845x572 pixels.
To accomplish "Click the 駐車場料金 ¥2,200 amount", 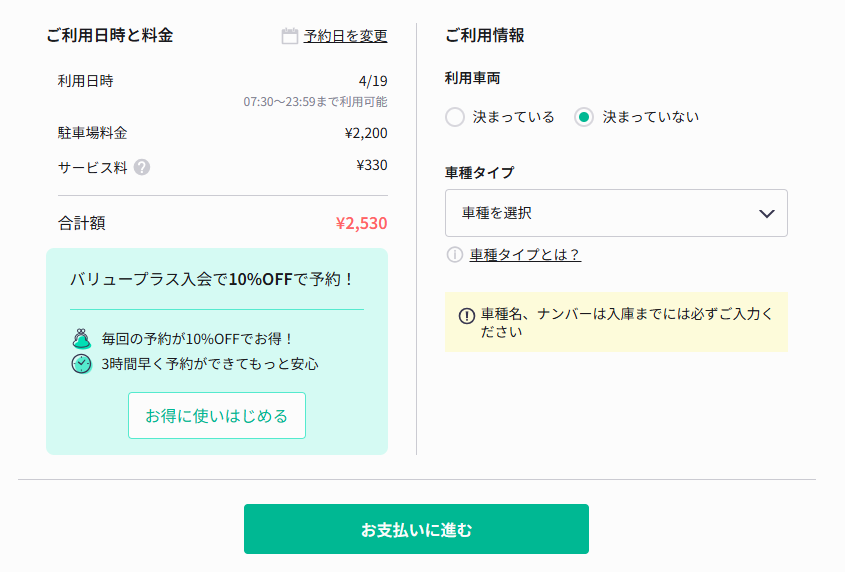I will (x=365, y=133).
